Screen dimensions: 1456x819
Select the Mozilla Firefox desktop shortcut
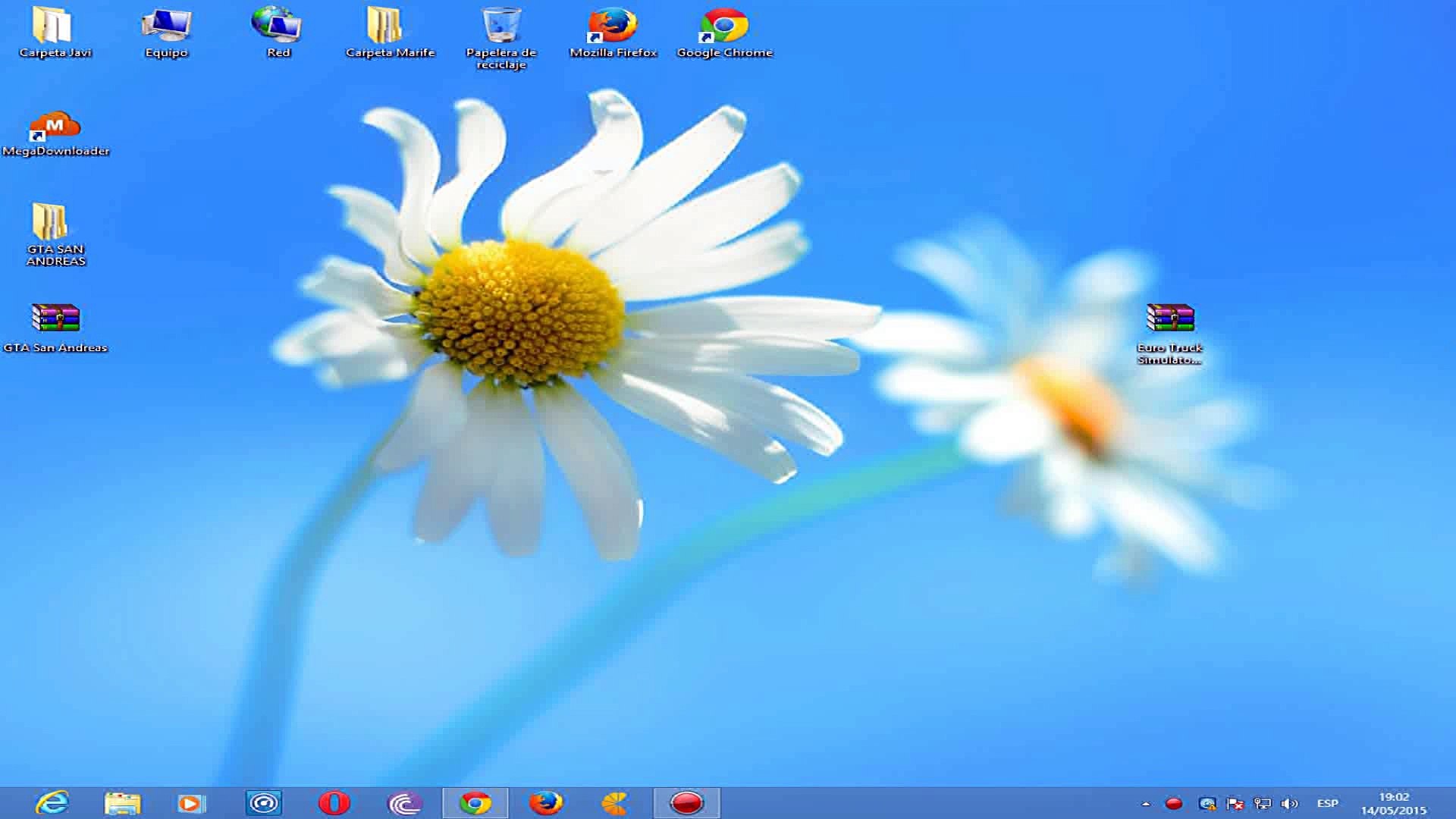[613, 27]
